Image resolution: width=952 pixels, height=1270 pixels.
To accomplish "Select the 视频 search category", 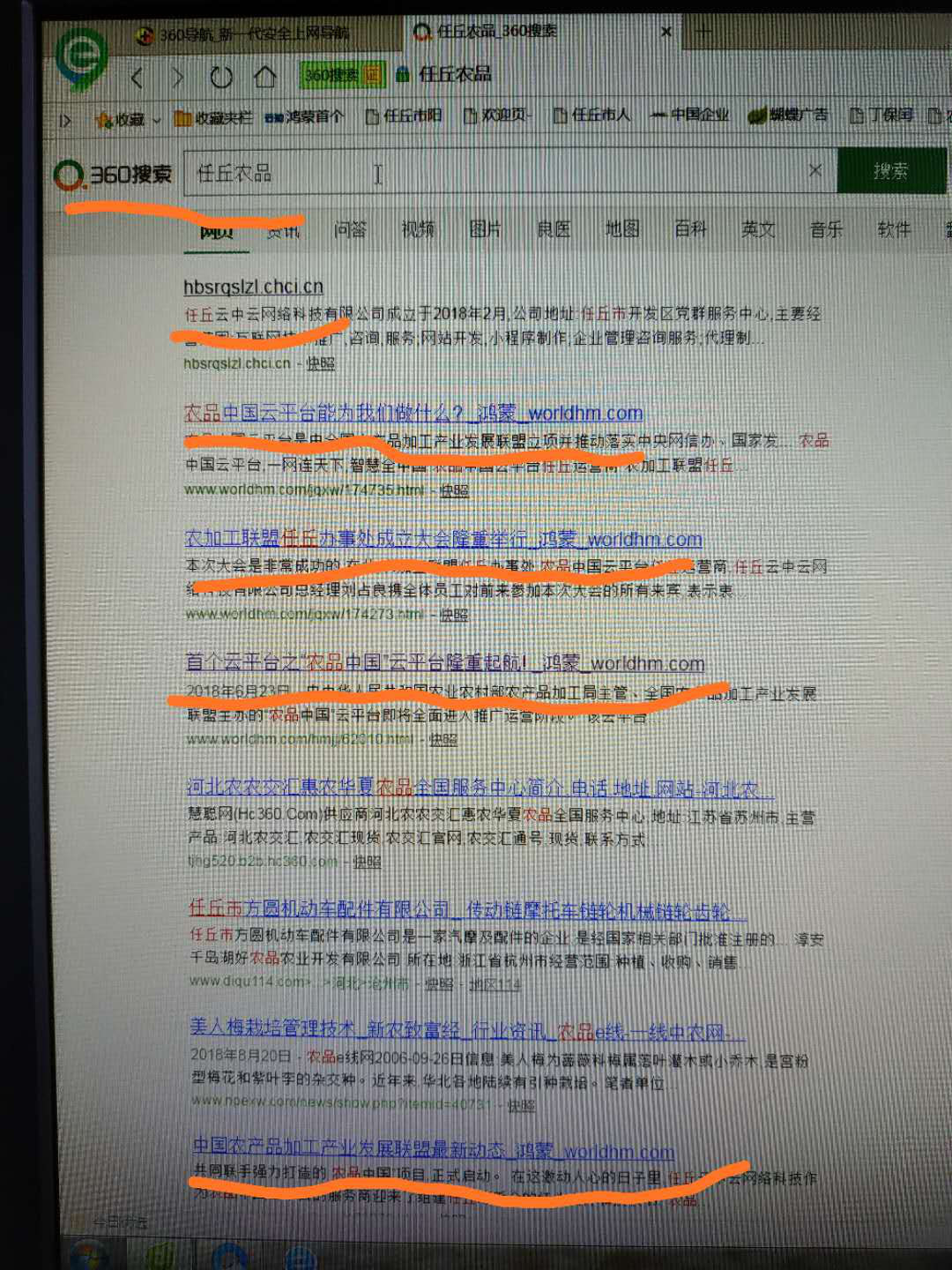I will point(418,229).
